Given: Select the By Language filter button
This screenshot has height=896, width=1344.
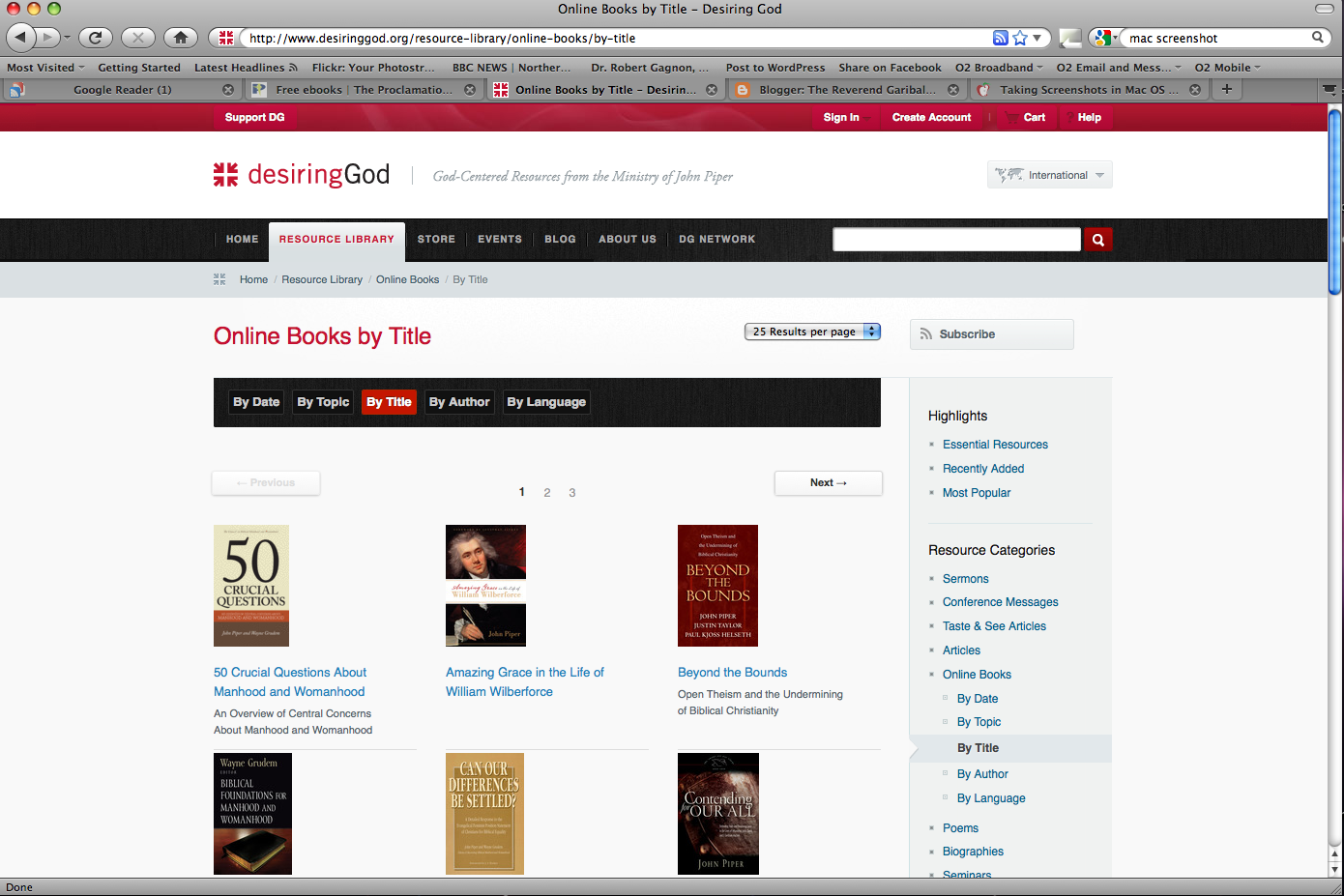Looking at the screenshot, I should coord(546,402).
